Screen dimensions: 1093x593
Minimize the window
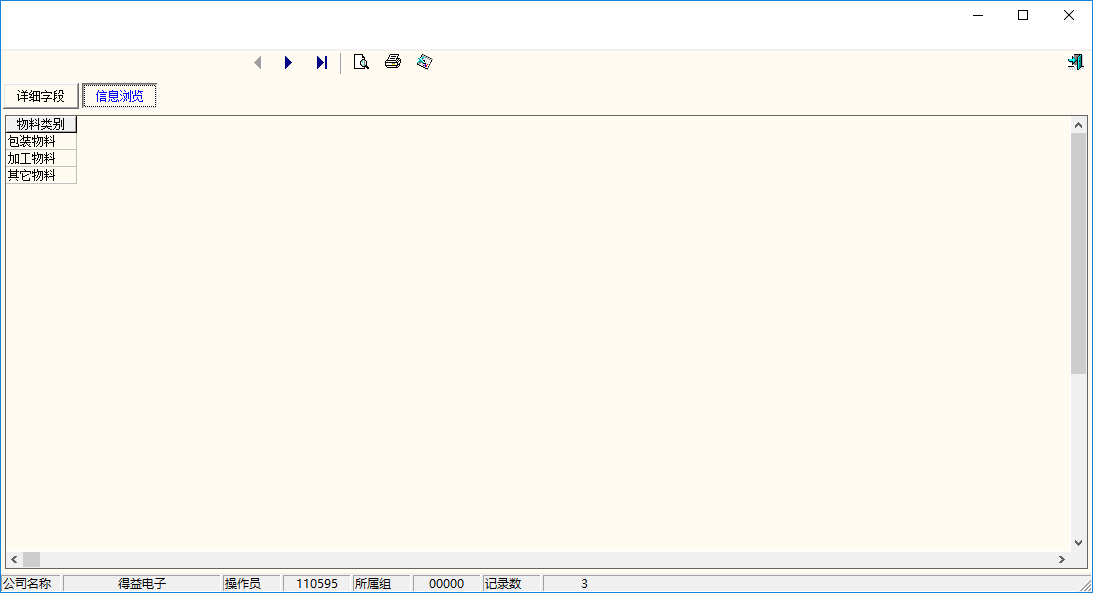pos(978,15)
